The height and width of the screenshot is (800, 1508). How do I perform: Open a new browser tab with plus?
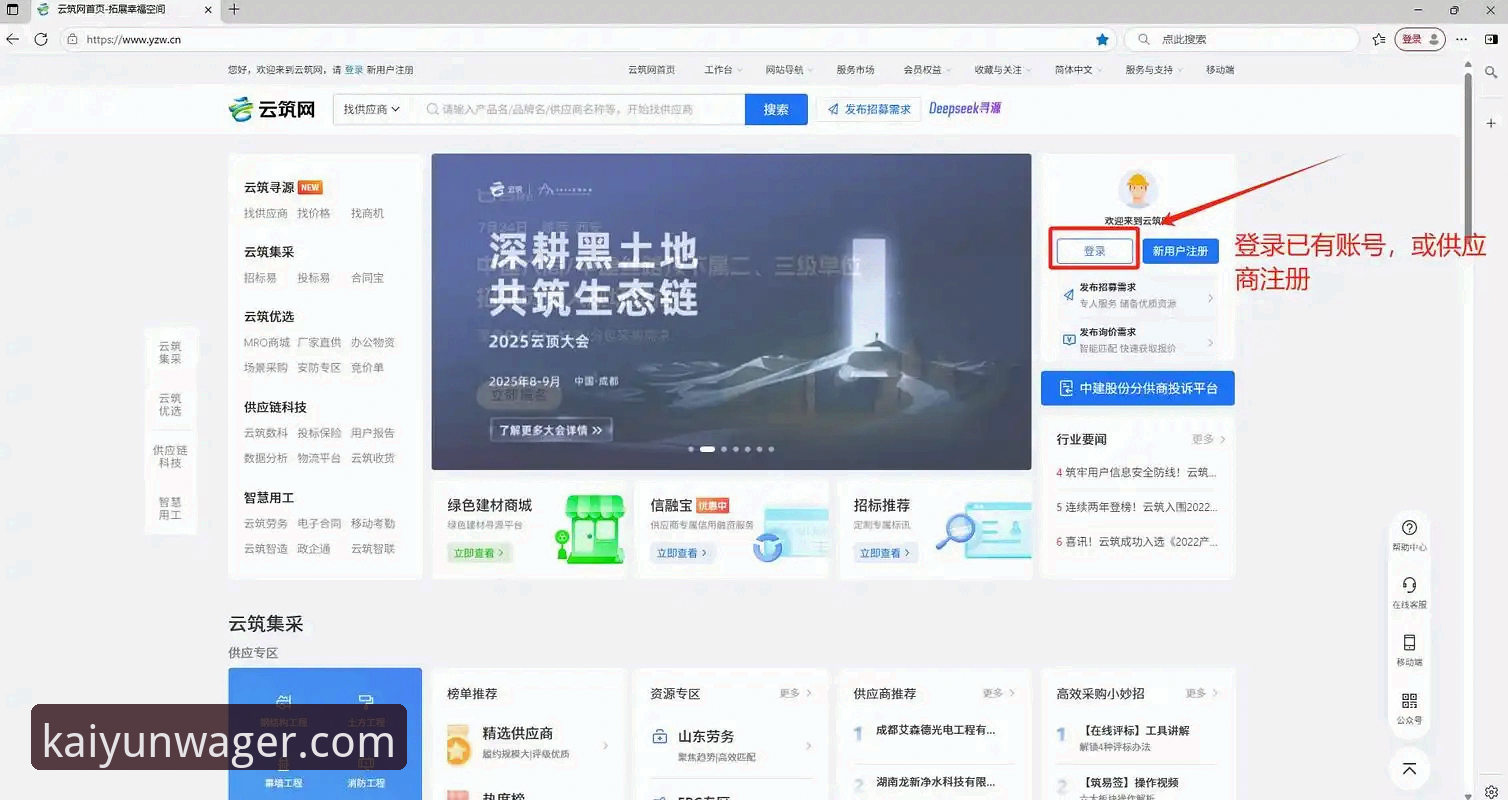pyautogui.click(x=234, y=10)
